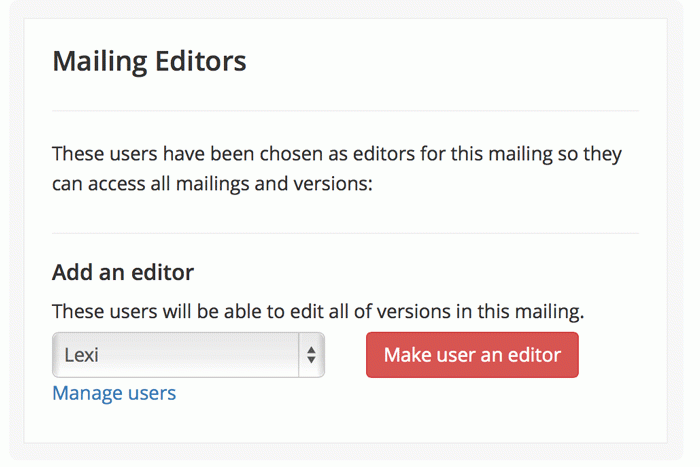Click the Mailing Editors heading
This screenshot has height=467, width=700.
[x=149, y=62]
